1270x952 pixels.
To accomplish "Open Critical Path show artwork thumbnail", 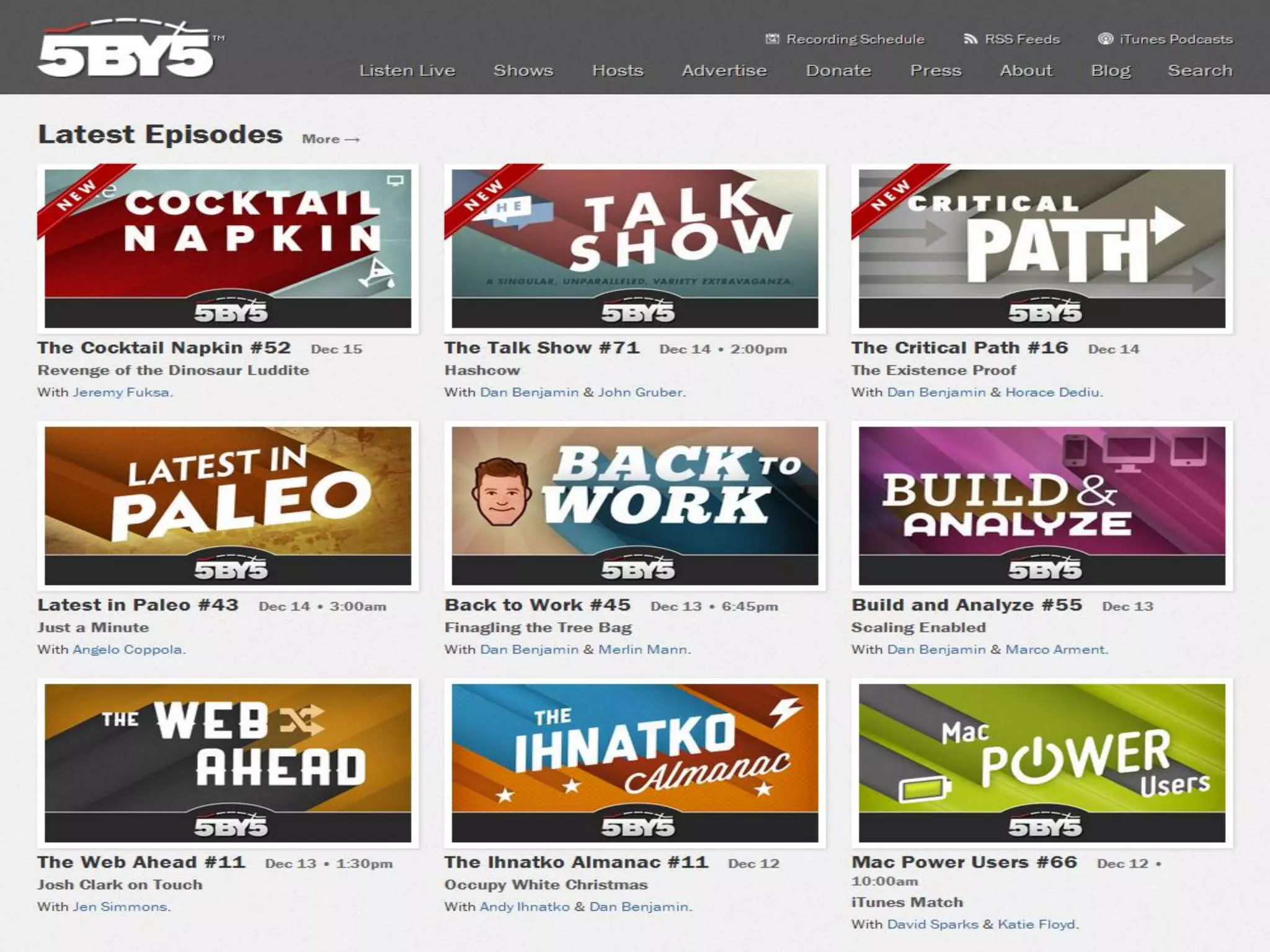I will (1042, 248).
